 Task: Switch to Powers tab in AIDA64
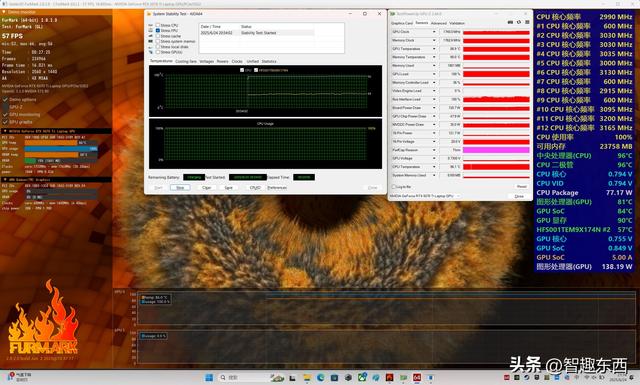tap(222, 61)
